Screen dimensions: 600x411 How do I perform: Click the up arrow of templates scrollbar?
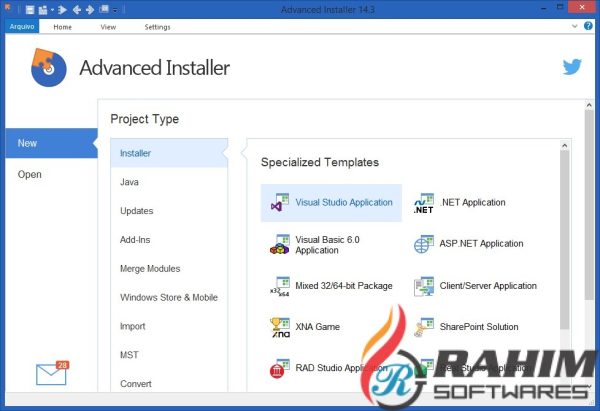564,146
